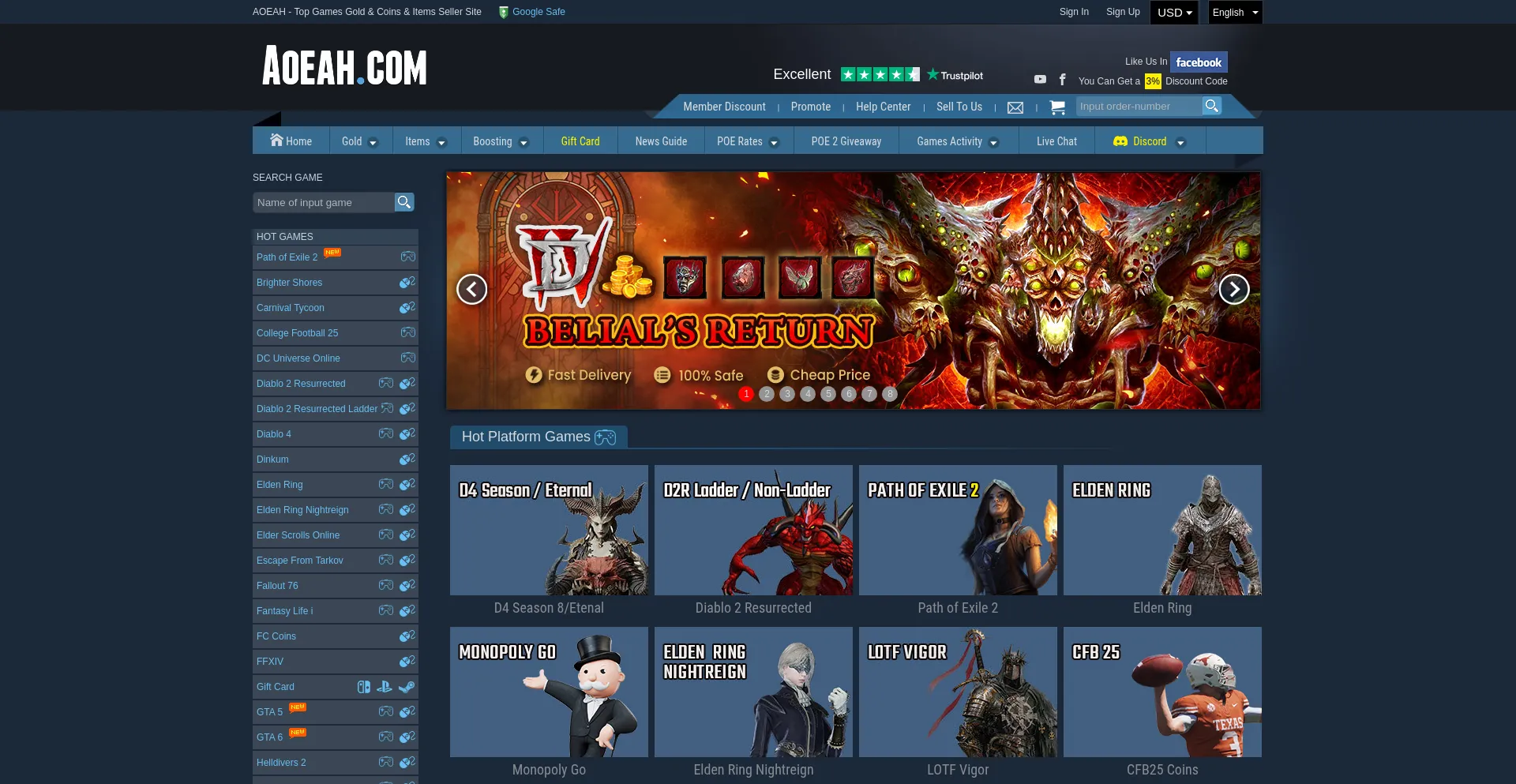The image size is (1516, 784).
Task: Jump to banner slide 8
Action: pyautogui.click(x=890, y=394)
